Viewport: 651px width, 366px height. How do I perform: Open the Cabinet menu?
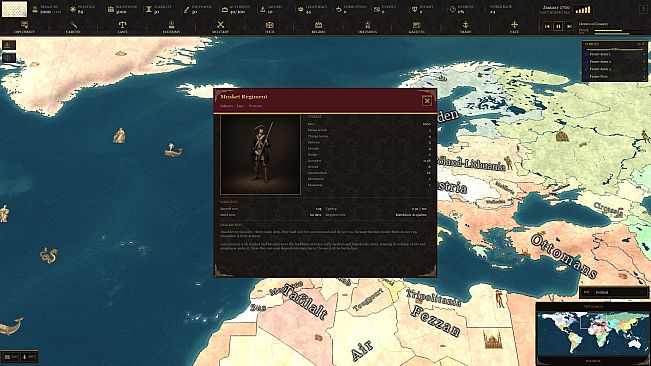pyautogui.click(x=73, y=27)
